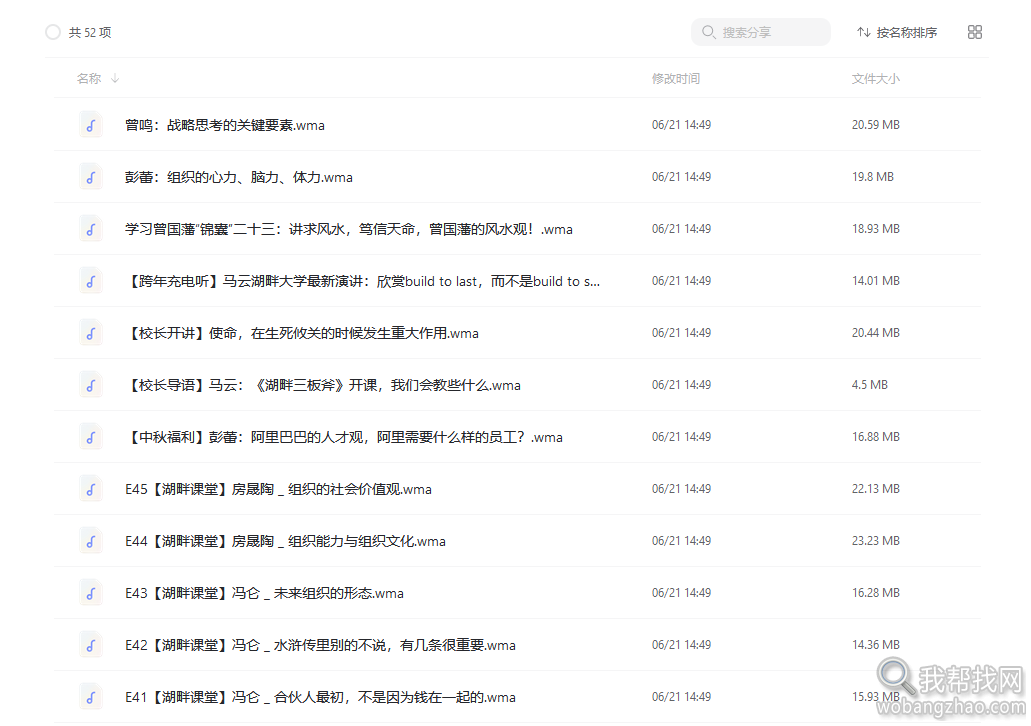Click audio icon for 曾鸣：战略思考的关键要素.wma

pos(91,125)
